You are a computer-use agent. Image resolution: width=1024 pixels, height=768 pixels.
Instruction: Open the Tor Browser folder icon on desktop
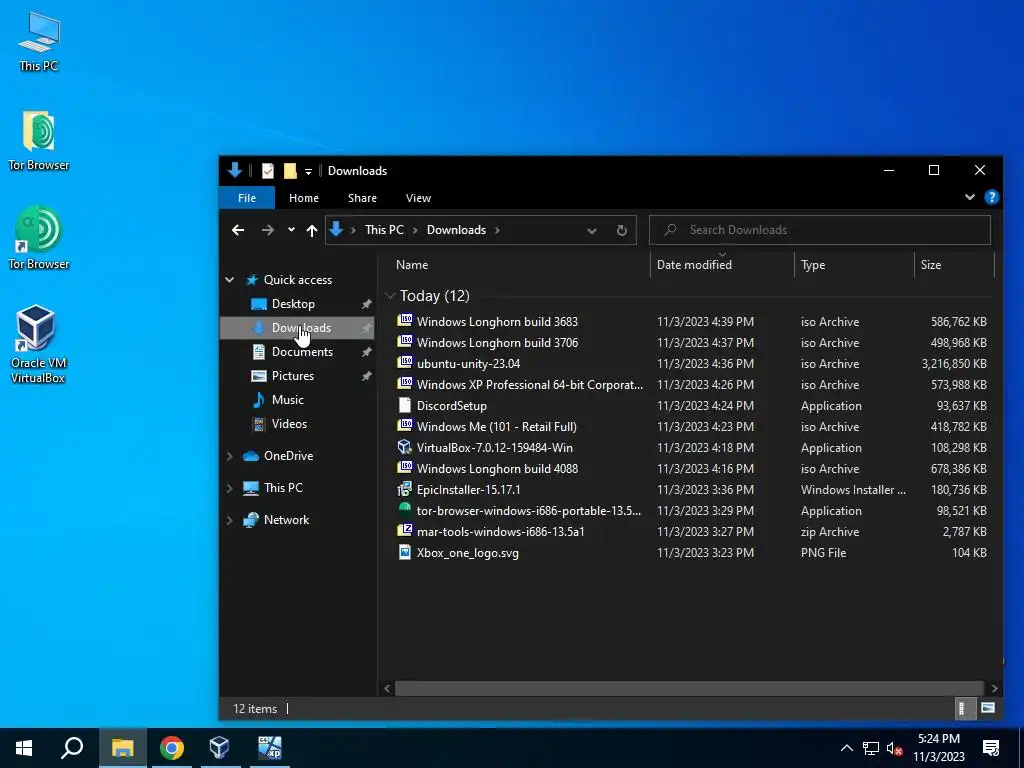tap(39, 141)
